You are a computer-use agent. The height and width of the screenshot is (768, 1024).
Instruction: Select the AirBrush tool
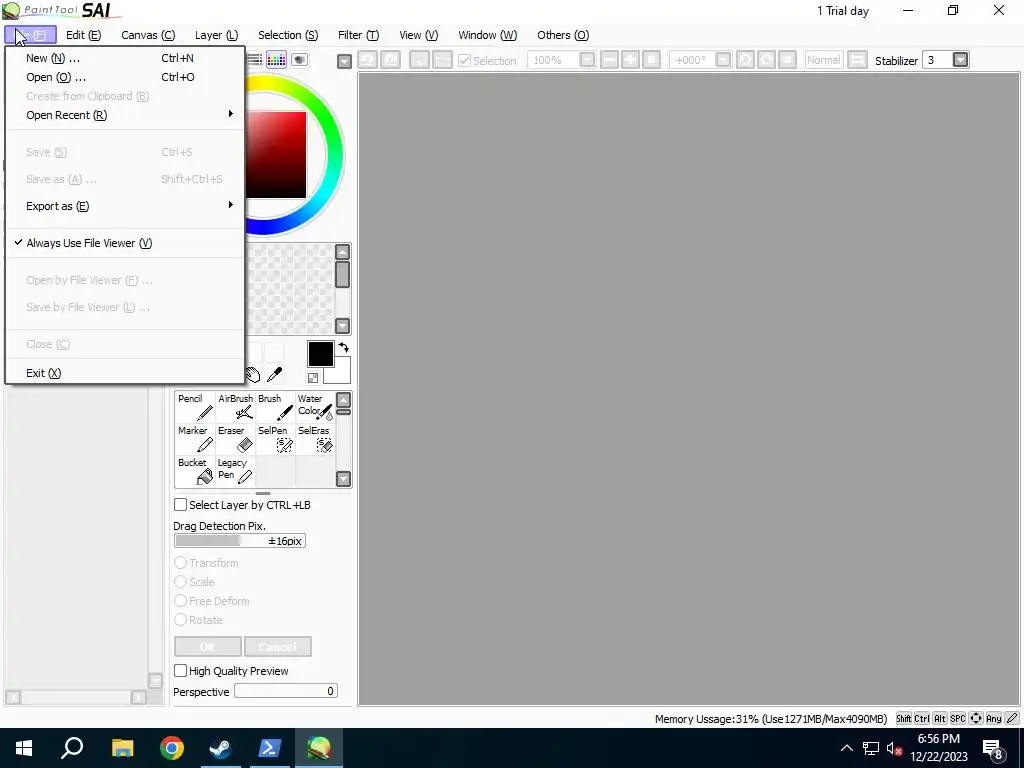(x=235, y=407)
